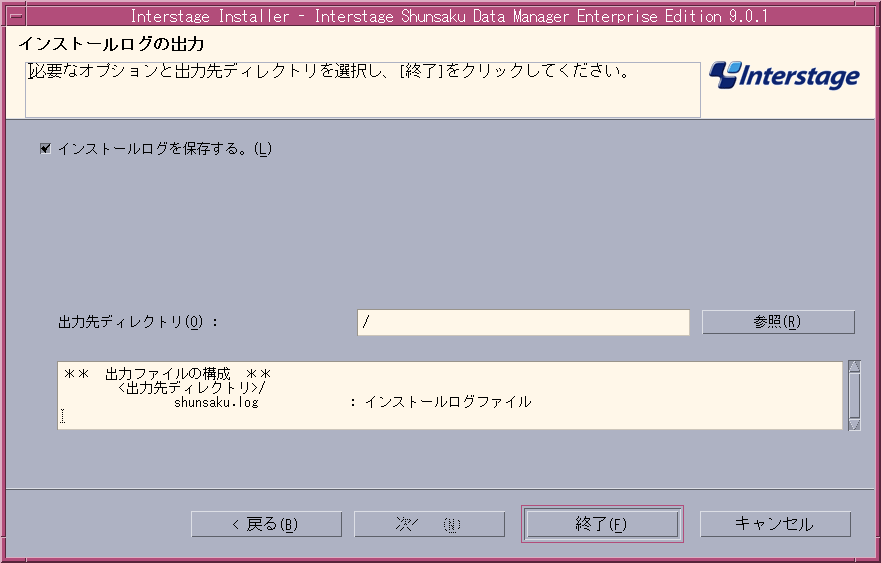Go back with the 戻る(B) button
Screen dimensions: 881x563
tap(266, 524)
